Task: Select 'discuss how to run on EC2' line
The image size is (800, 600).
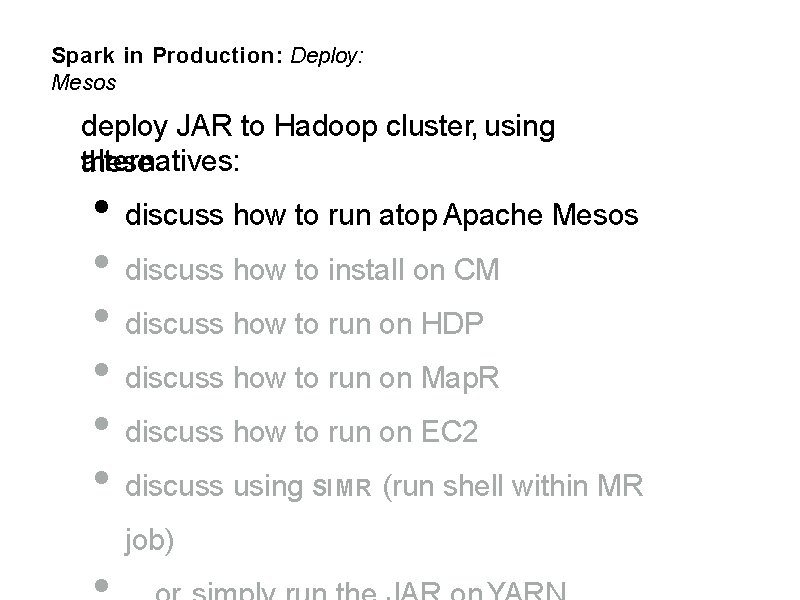Action: click(302, 432)
